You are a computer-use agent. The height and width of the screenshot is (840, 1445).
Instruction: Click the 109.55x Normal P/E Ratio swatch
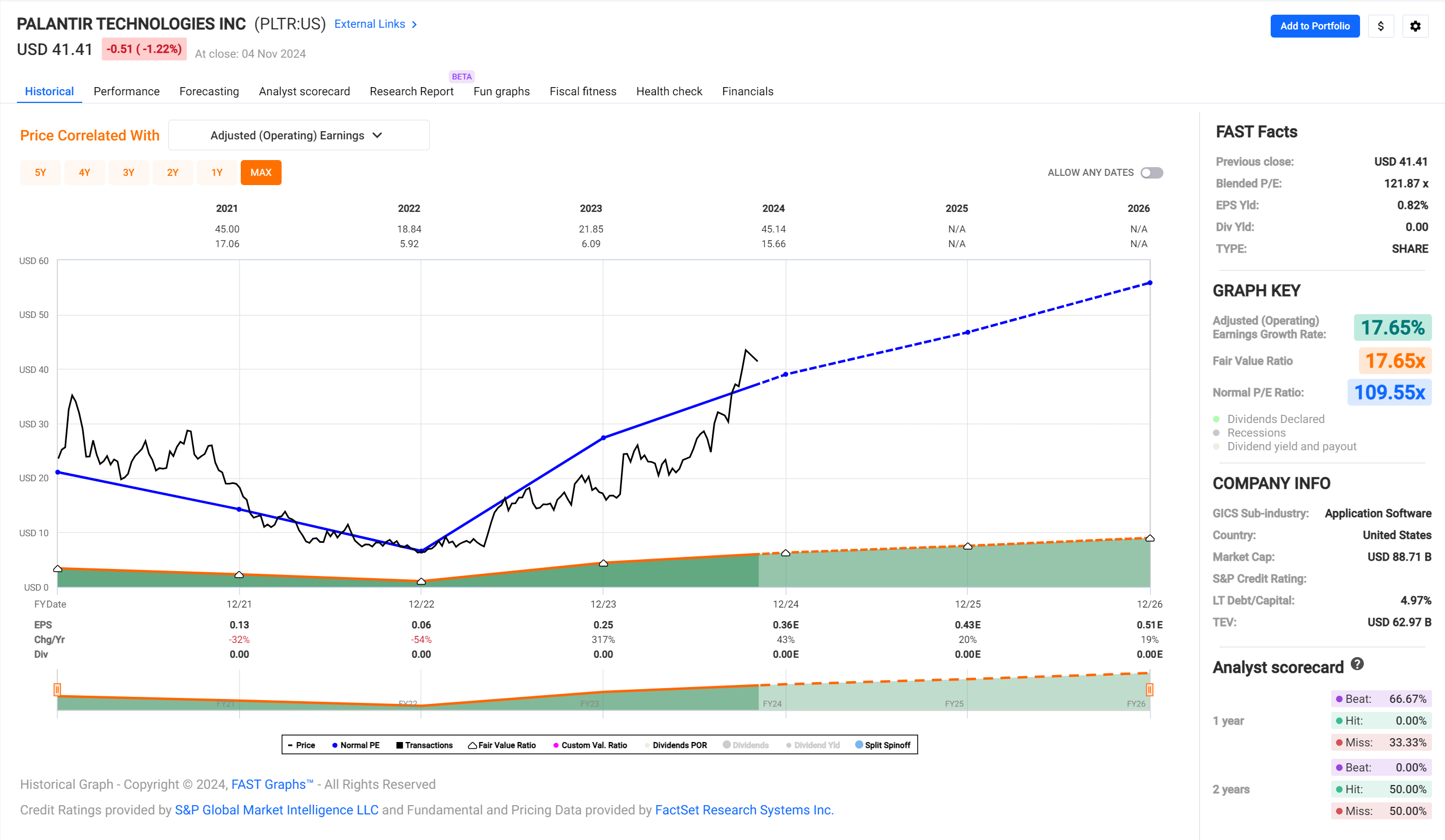pos(1389,392)
